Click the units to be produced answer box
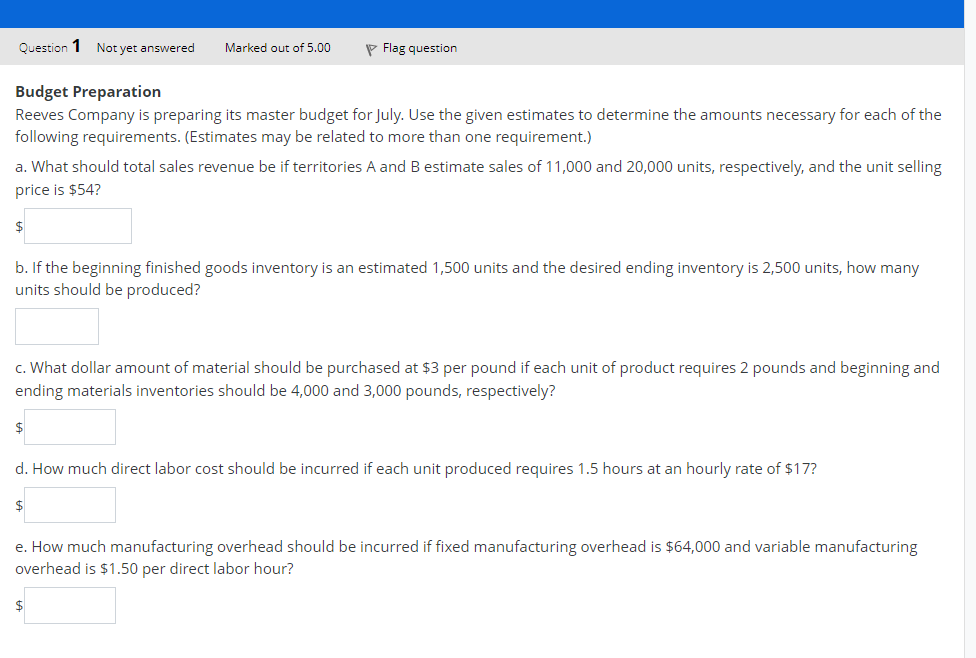 [x=57, y=326]
